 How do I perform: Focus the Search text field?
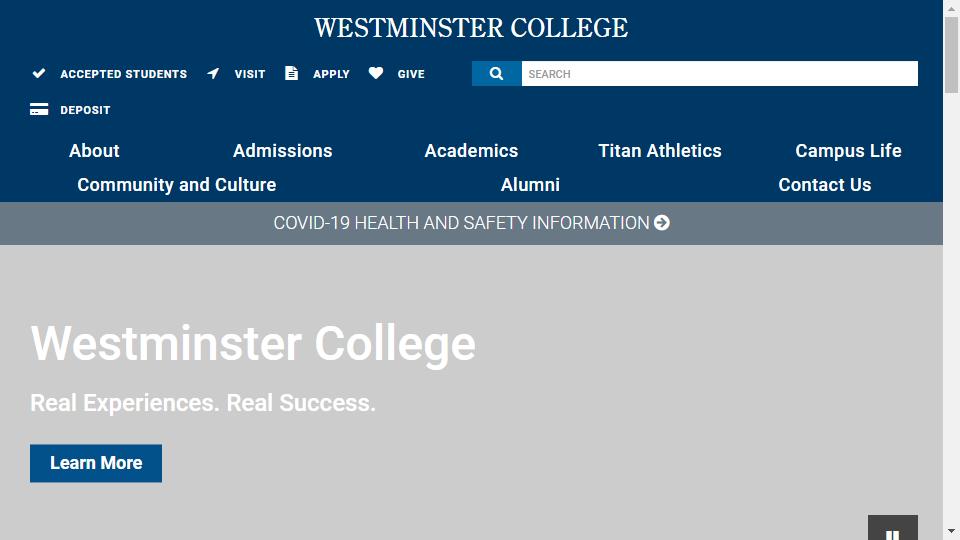(x=719, y=74)
